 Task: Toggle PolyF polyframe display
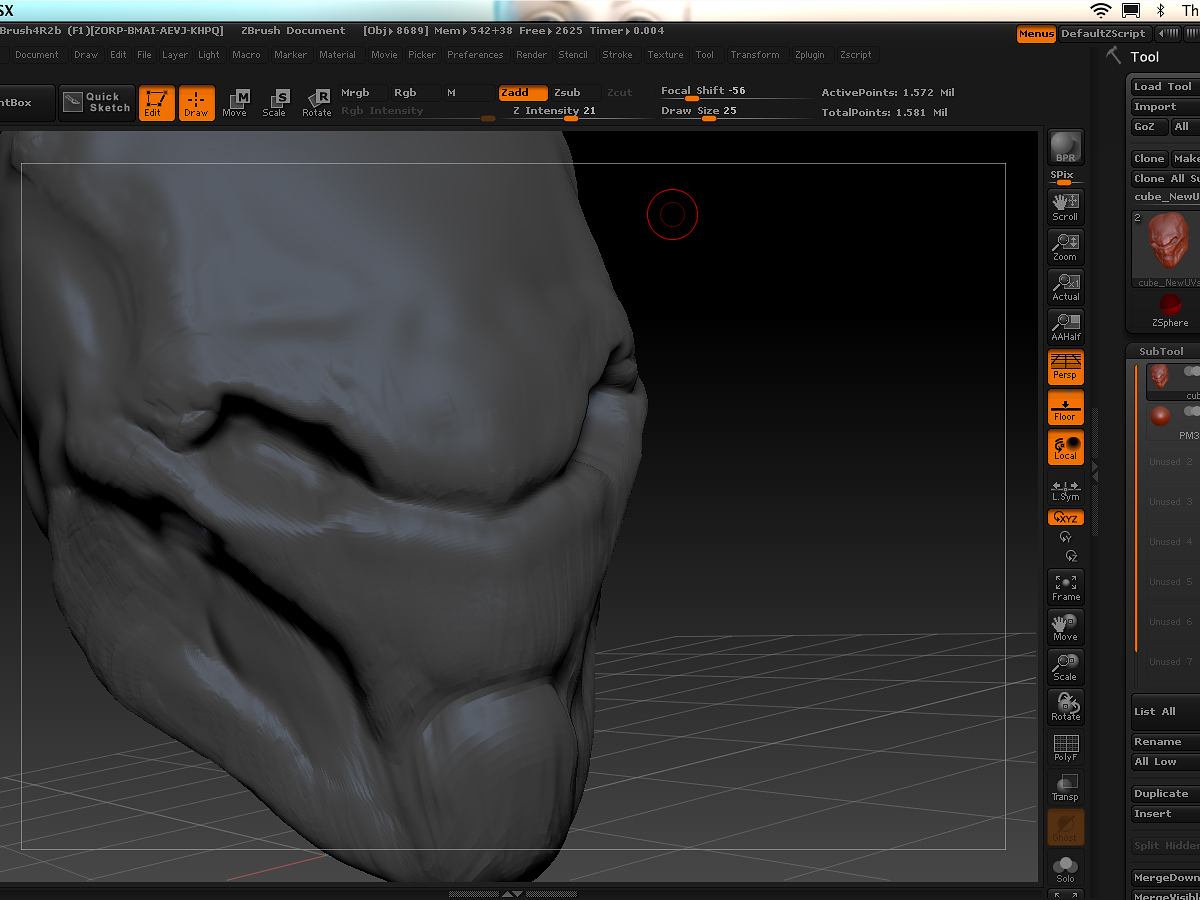[x=1065, y=747]
